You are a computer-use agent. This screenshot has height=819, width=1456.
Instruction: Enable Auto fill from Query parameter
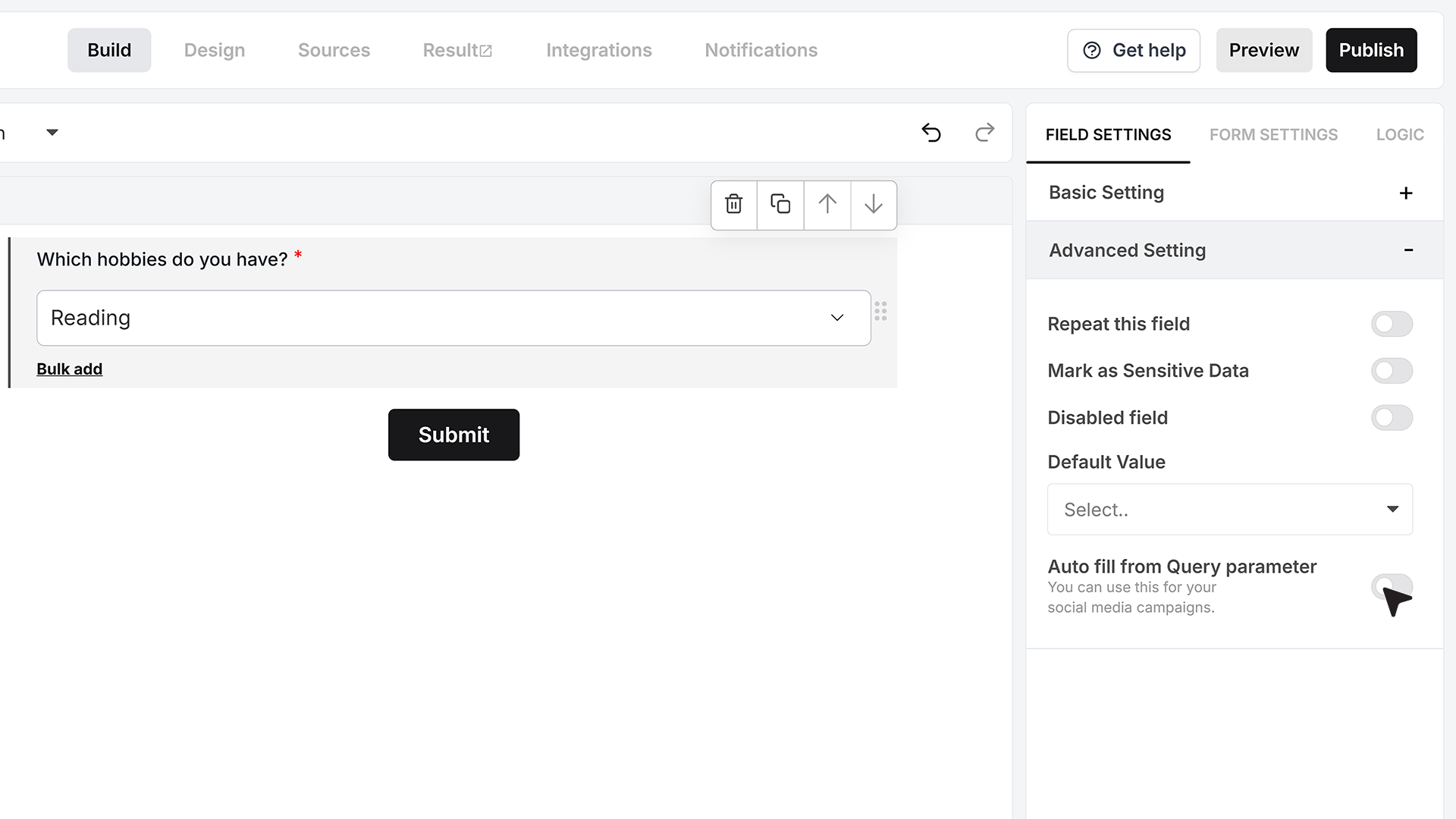click(1392, 587)
